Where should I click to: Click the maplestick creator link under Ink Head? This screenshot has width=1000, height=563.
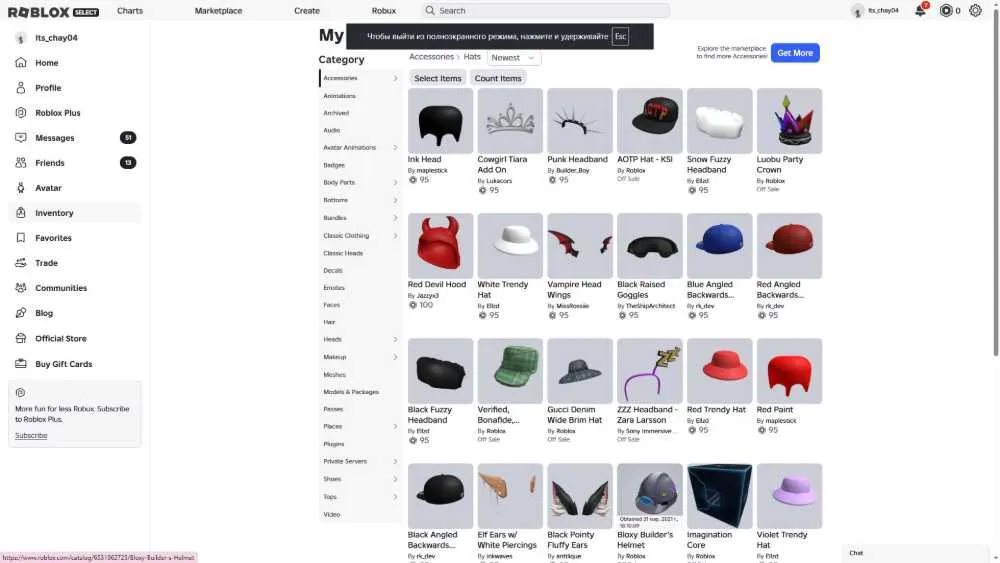(x=432, y=170)
